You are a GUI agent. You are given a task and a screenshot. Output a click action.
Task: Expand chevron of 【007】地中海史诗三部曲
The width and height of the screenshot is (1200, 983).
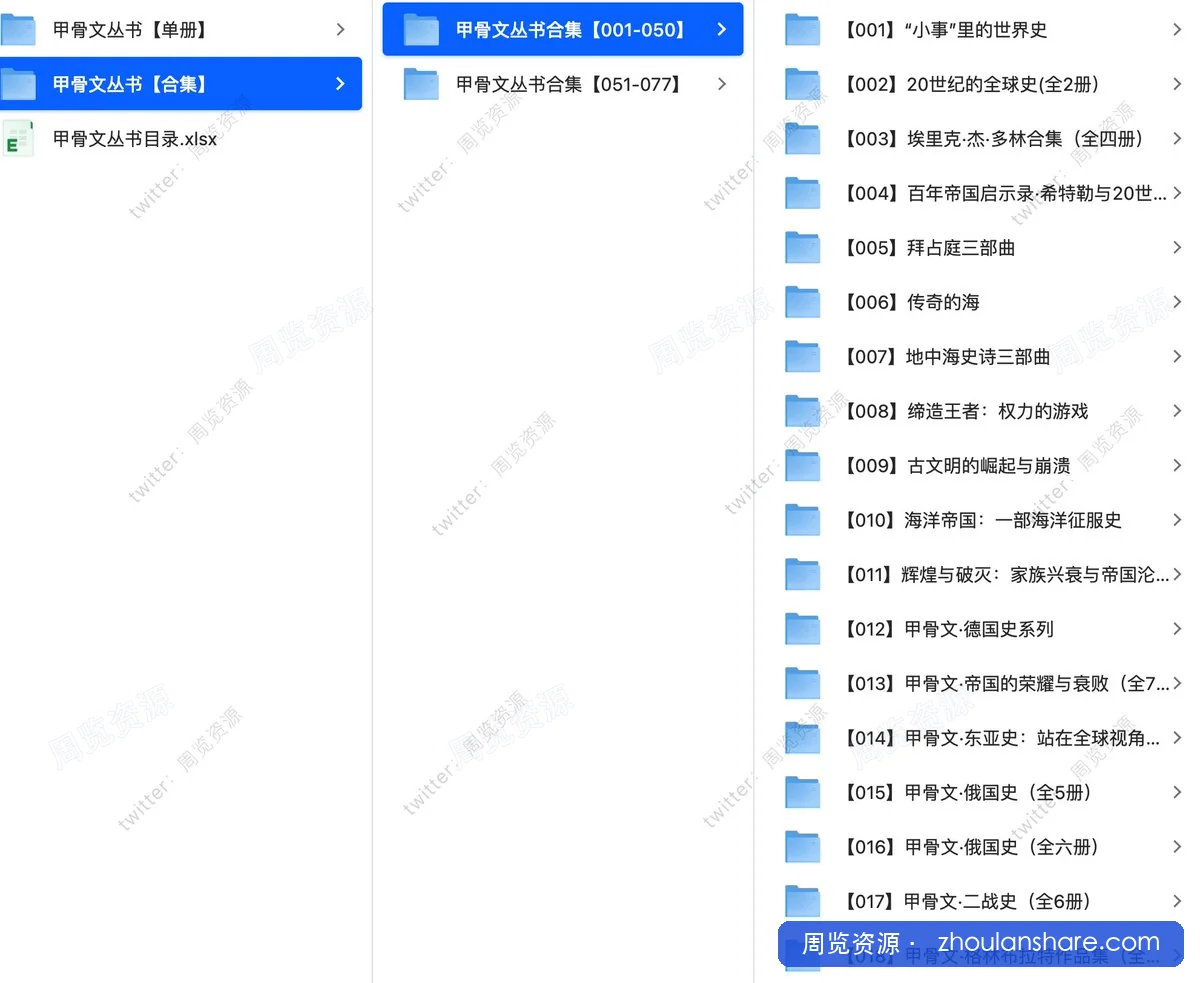click(1177, 357)
